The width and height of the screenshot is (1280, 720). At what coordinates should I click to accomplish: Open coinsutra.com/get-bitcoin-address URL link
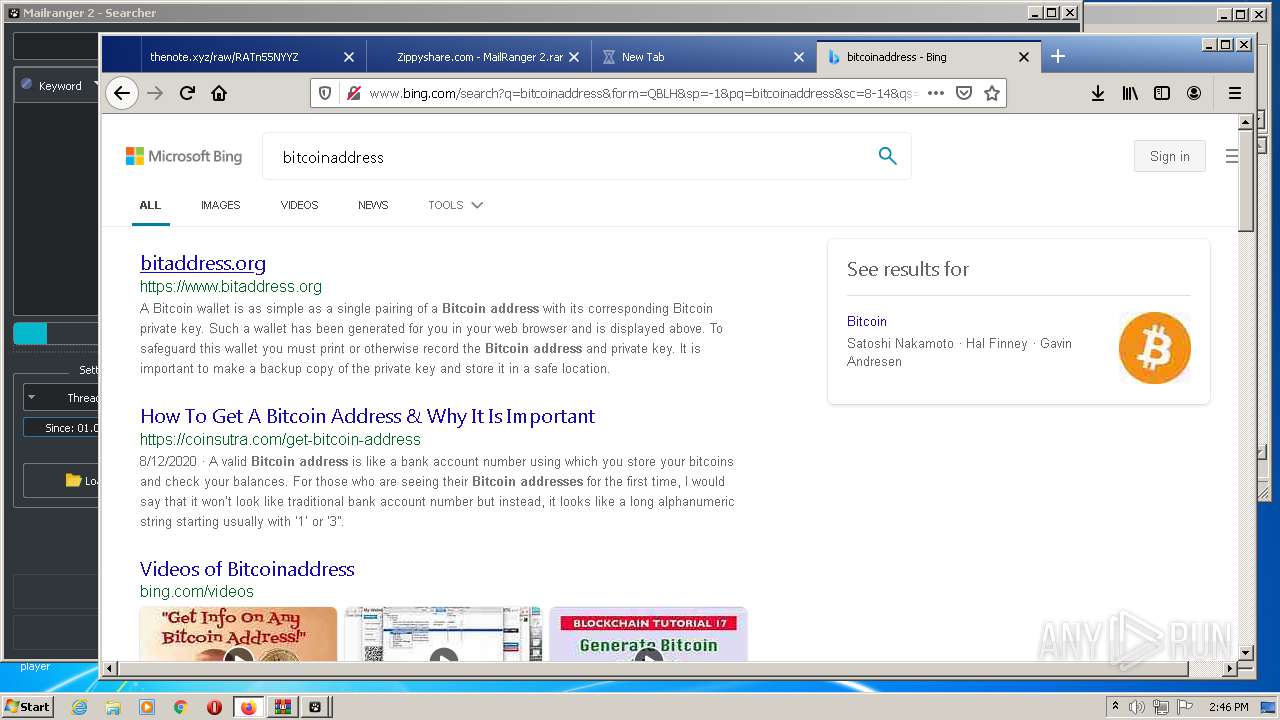280,440
